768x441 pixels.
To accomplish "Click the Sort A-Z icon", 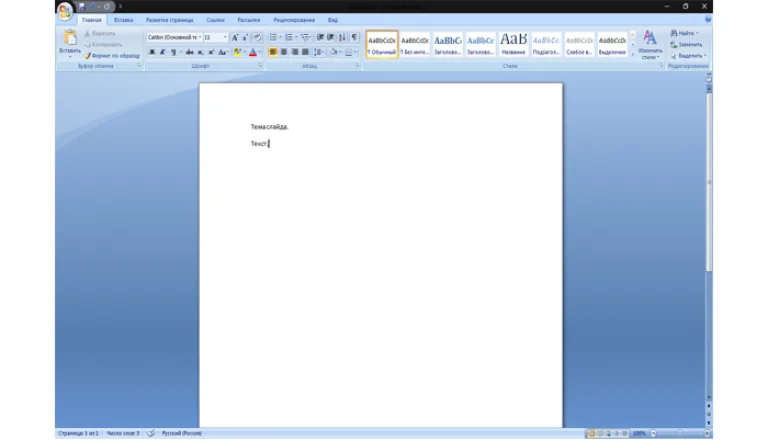I will [x=342, y=38].
